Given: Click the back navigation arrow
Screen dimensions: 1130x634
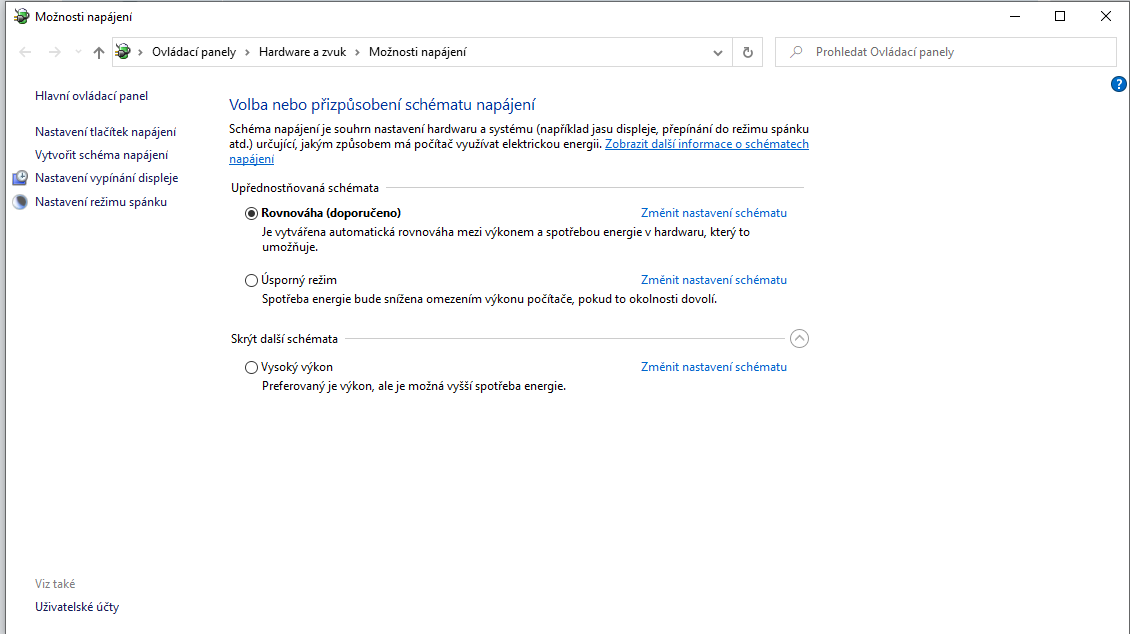Looking at the screenshot, I should [x=25, y=52].
